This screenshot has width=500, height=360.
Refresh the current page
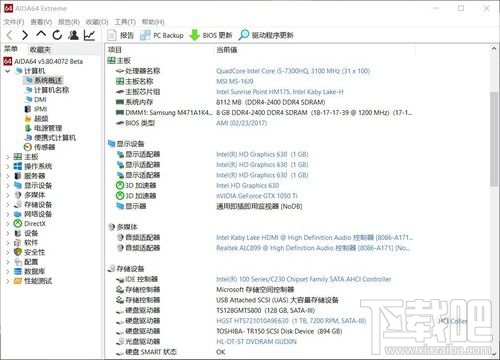(x=57, y=35)
